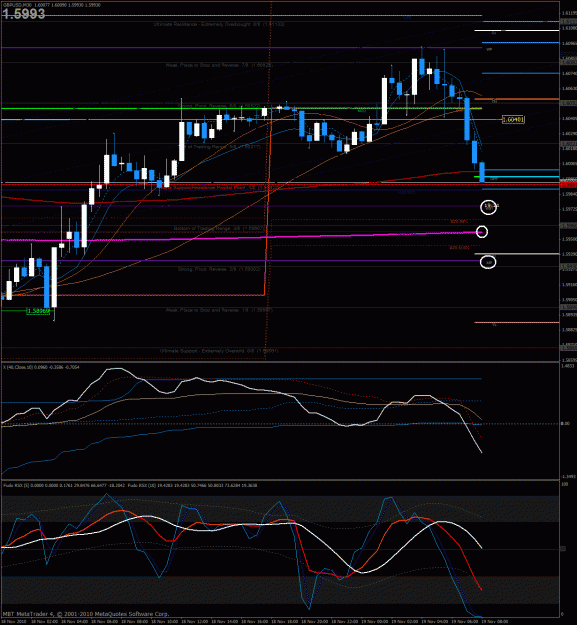The height and width of the screenshot is (625, 577).
Task: Select the Ultimate Resistance Extremely Overbought 8/8 label
Action: (219, 24)
